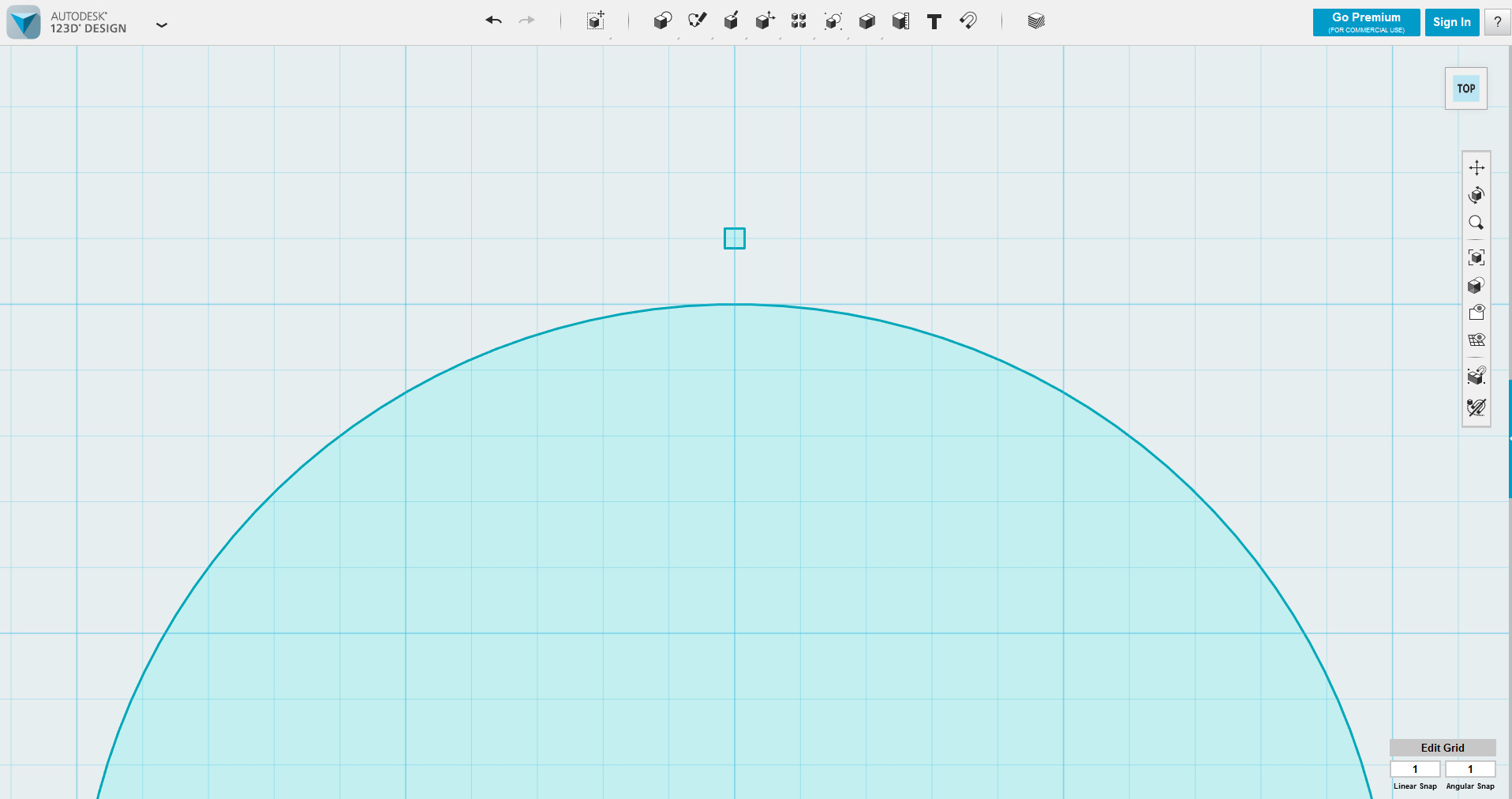The height and width of the screenshot is (799, 1512).
Task: Click the Fit view icon
Action: (x=1476, y=257)
